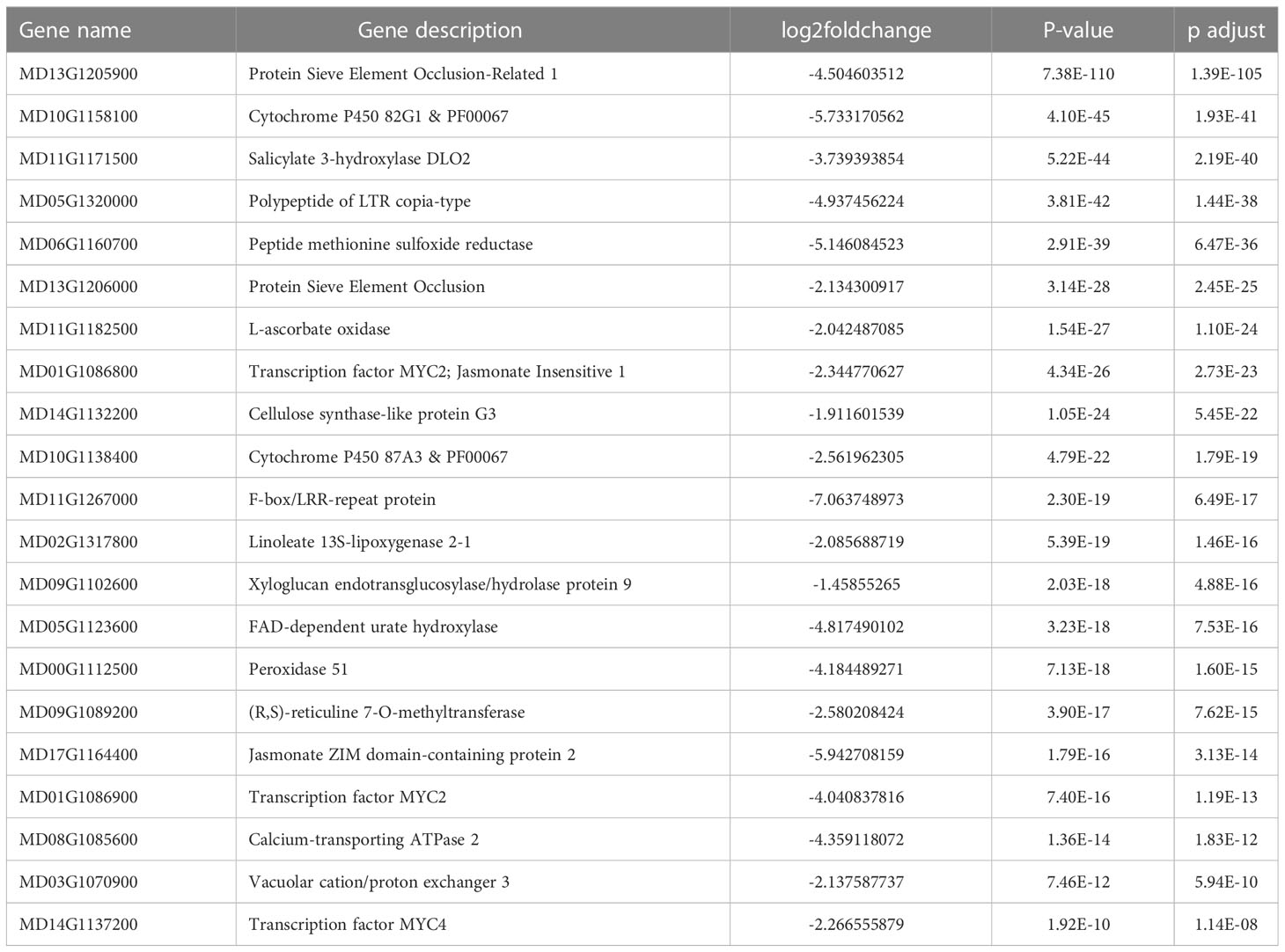Select gene name MD03G1070900
This screenshot has height=952, width=1285.
tap(78, 882)
